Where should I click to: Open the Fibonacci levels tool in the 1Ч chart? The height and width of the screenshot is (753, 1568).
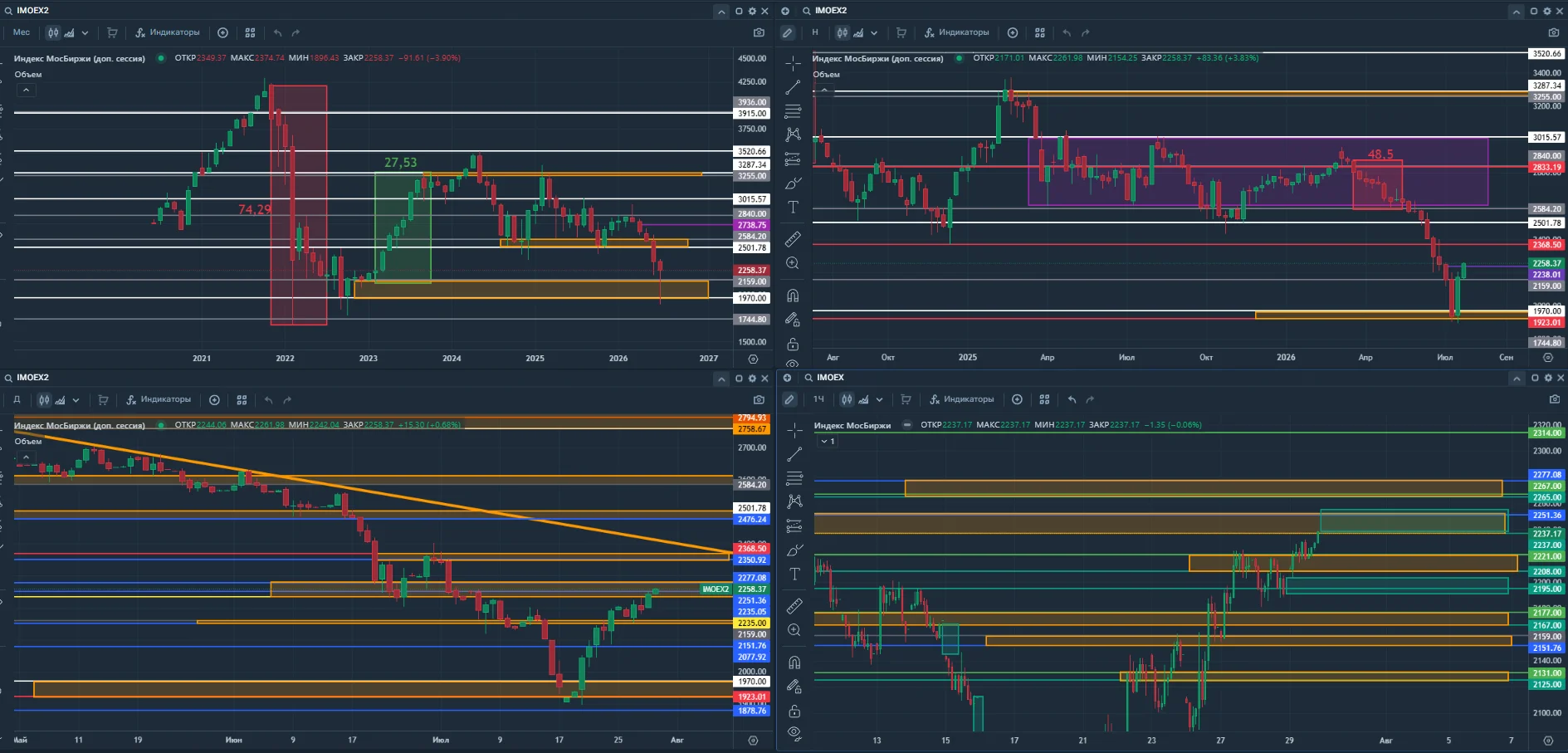(794, 477)
